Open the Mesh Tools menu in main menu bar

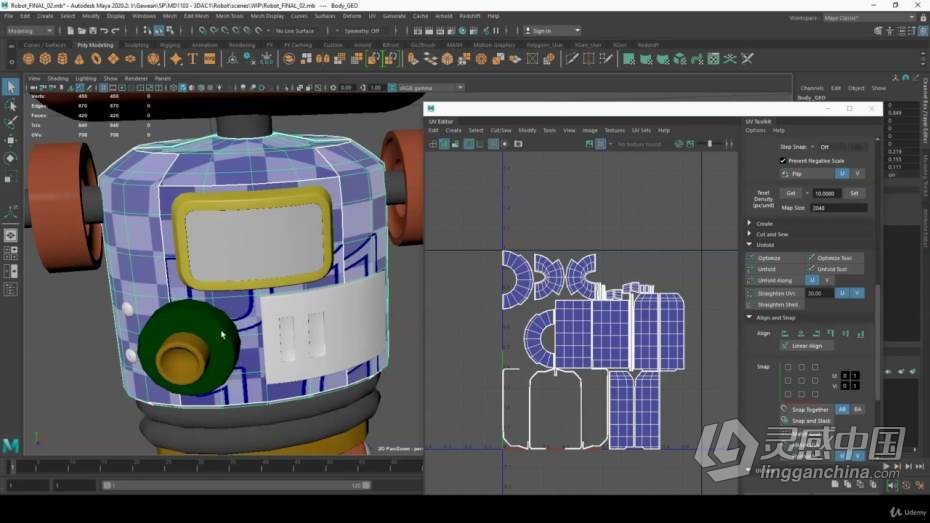point(230,16)
